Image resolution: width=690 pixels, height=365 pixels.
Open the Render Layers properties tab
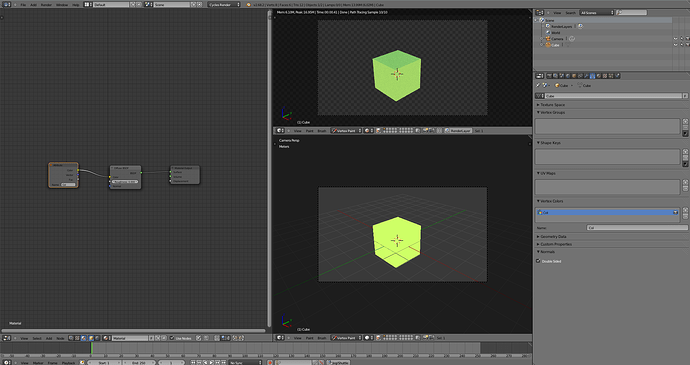point(555,76)
